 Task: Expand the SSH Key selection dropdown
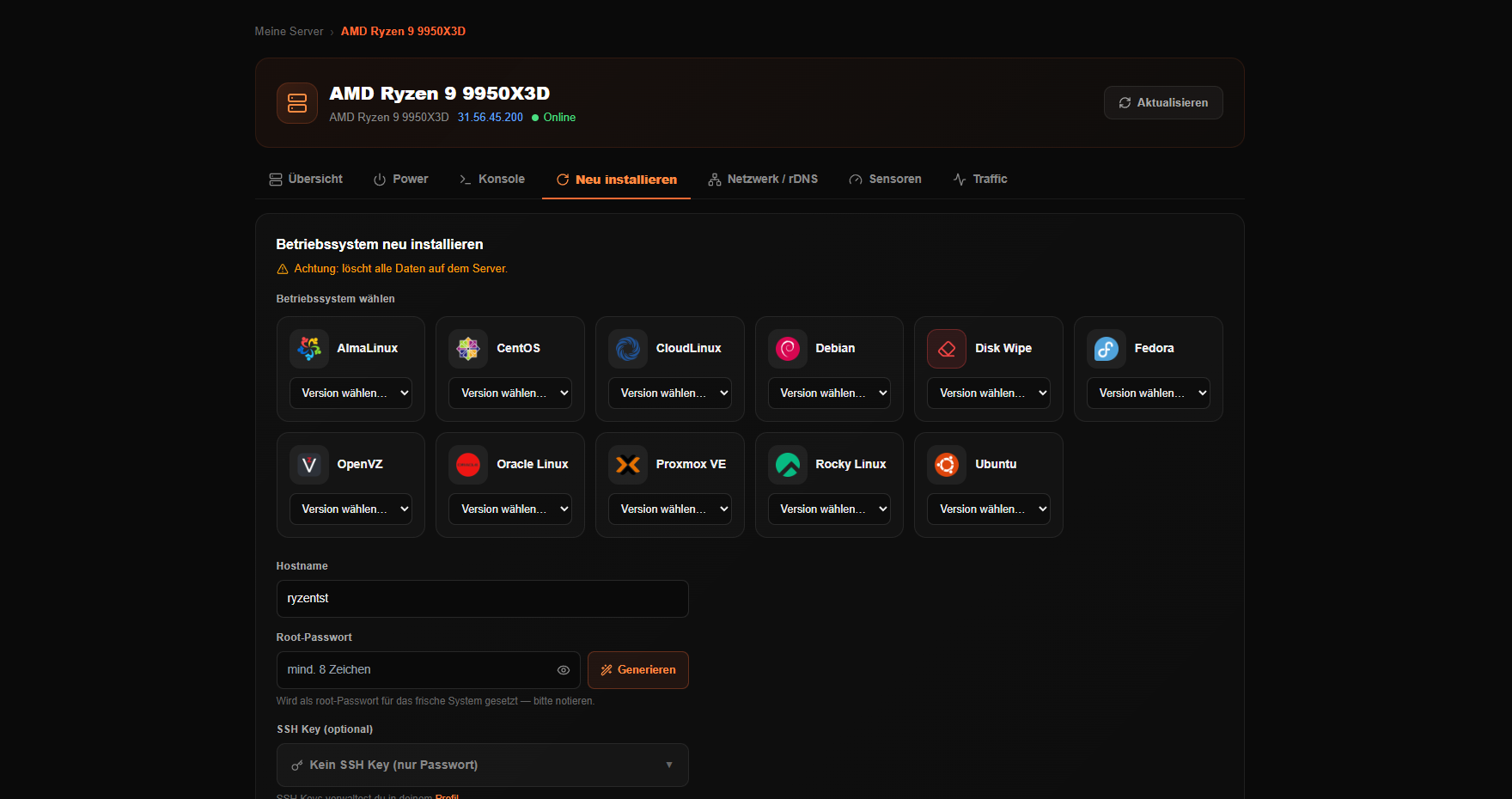tap(483, 765)
